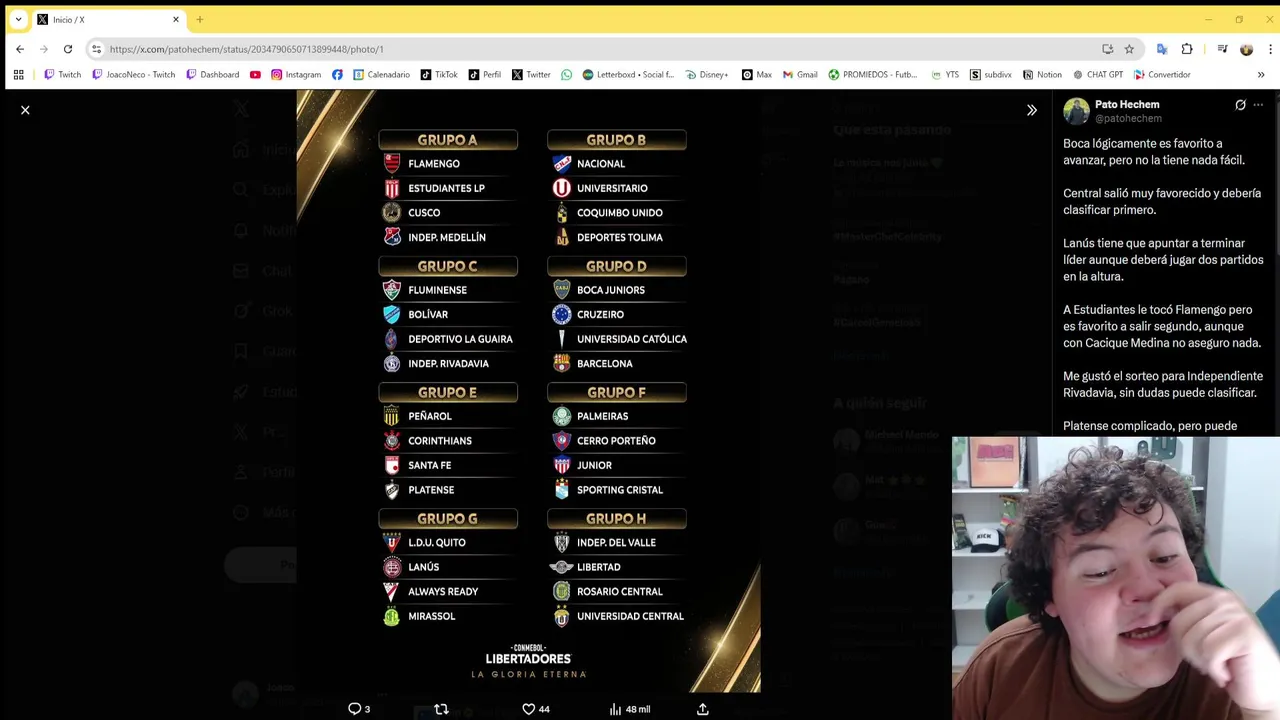Open Pato Hechem's profile avatar

click(x=1076, y=111)
